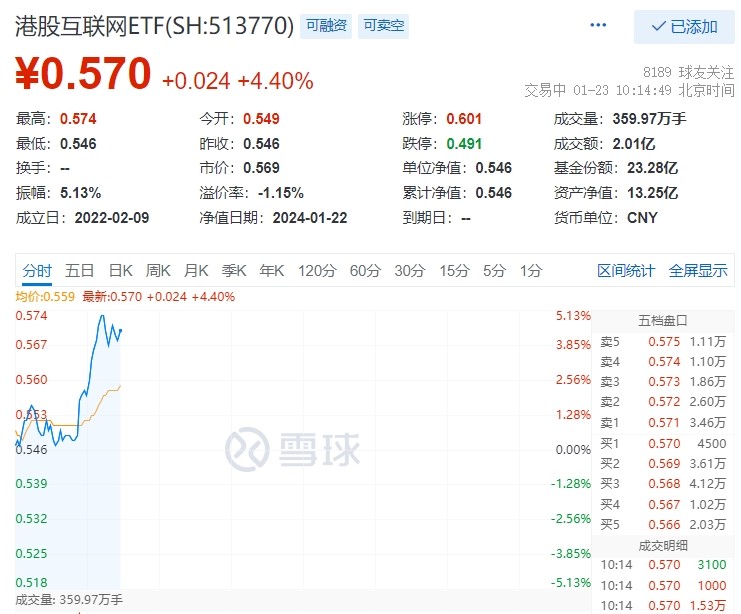Show the 周K weekly chart
741x614 pixels.
[x=159, y=270]
